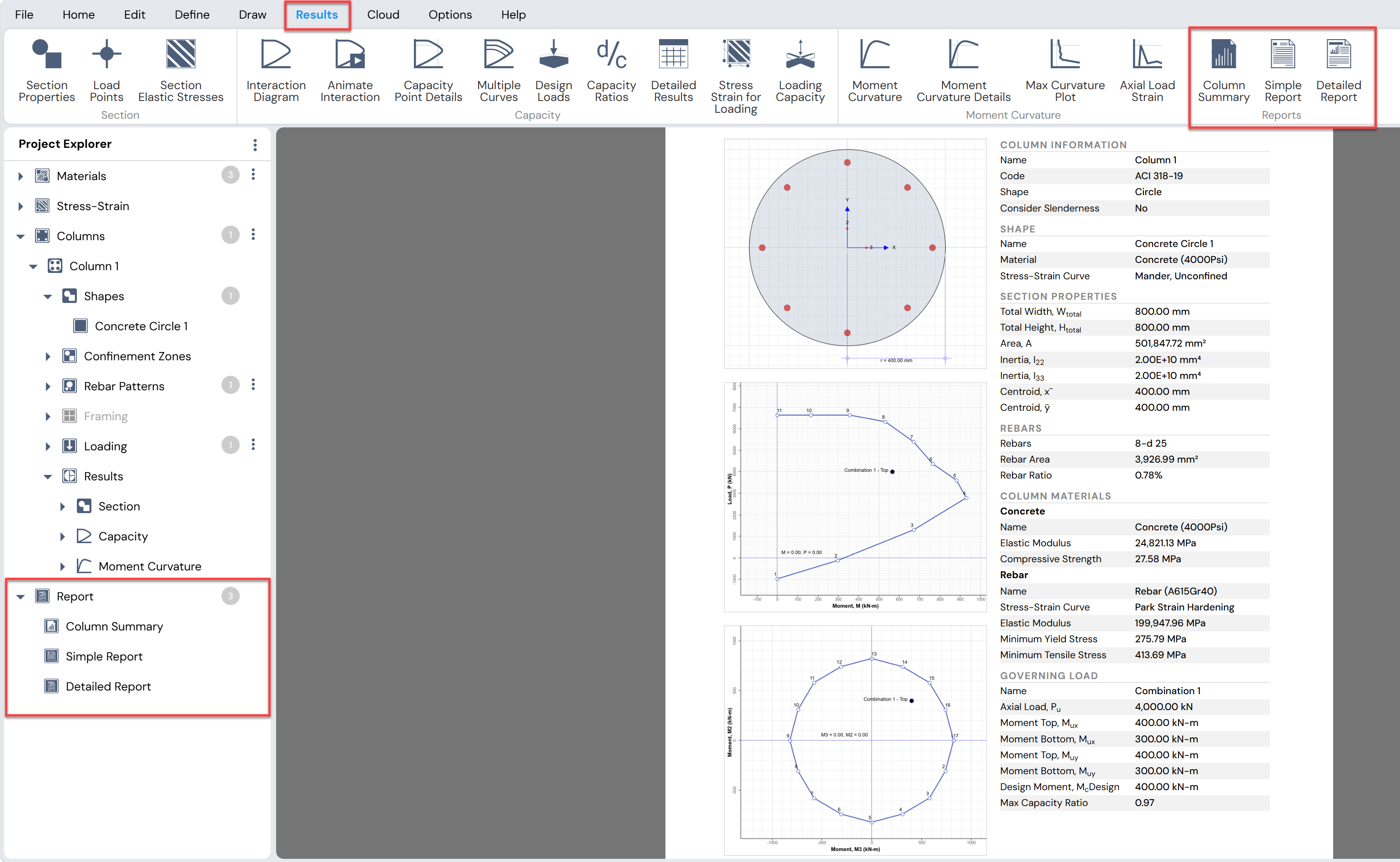Screen dimensions: 1400x862
Task: Open Project Explorer options menu
Action: [x=255, y=145]
